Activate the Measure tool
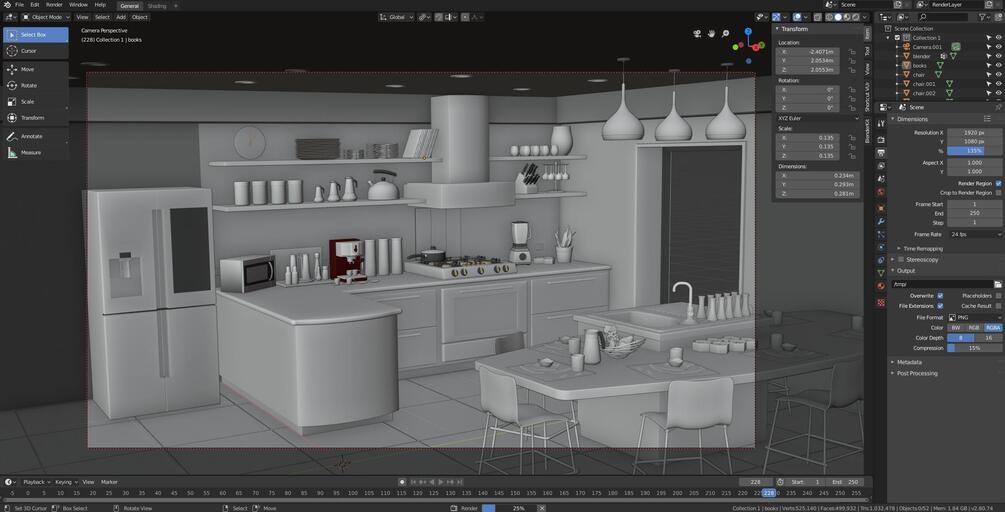Image resolution: width=1005 pixels, height=512 pixels. pyautogui.click(x=35, y=153)
